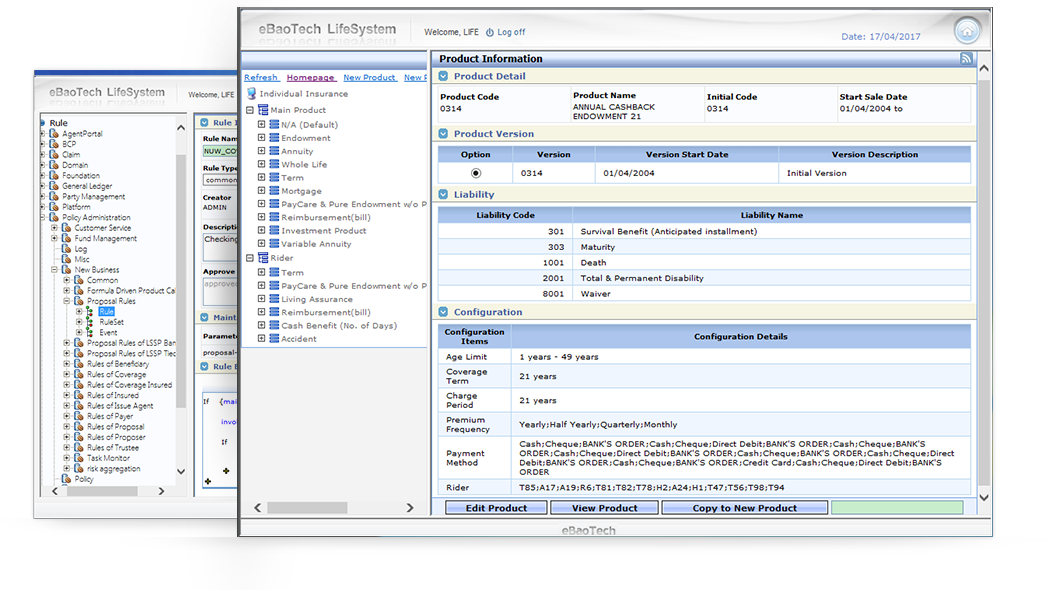Click the RSS feed icon in Product Information
The image size is (1047, 590).
[966, 59]
